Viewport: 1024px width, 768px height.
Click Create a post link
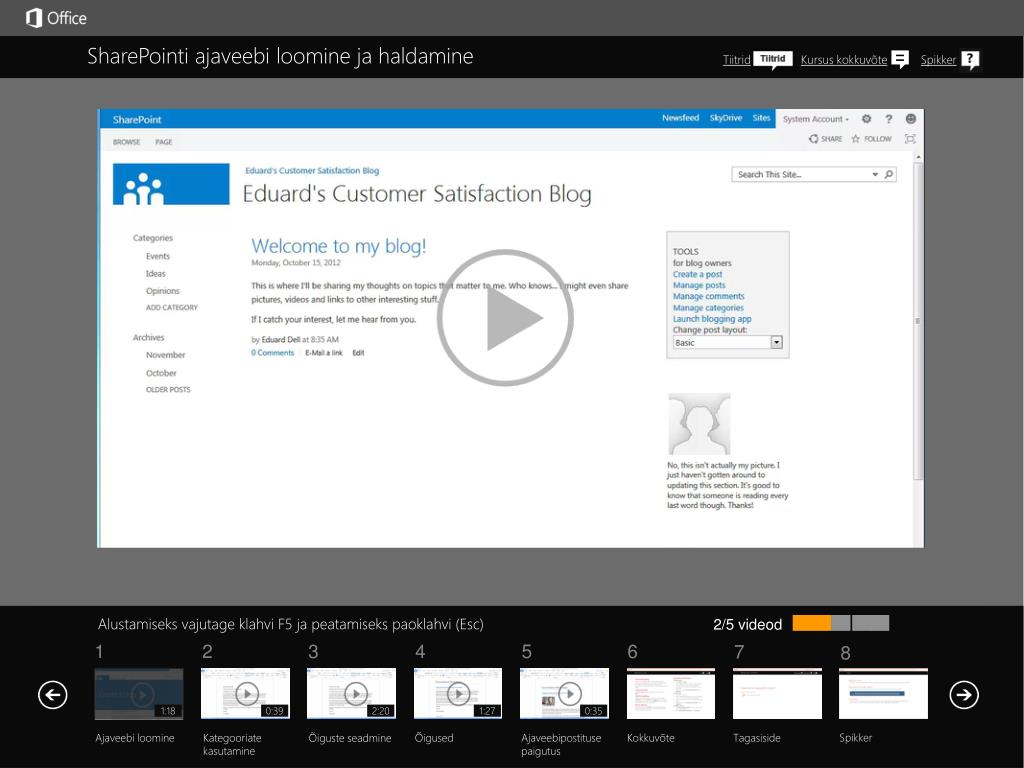697,274
